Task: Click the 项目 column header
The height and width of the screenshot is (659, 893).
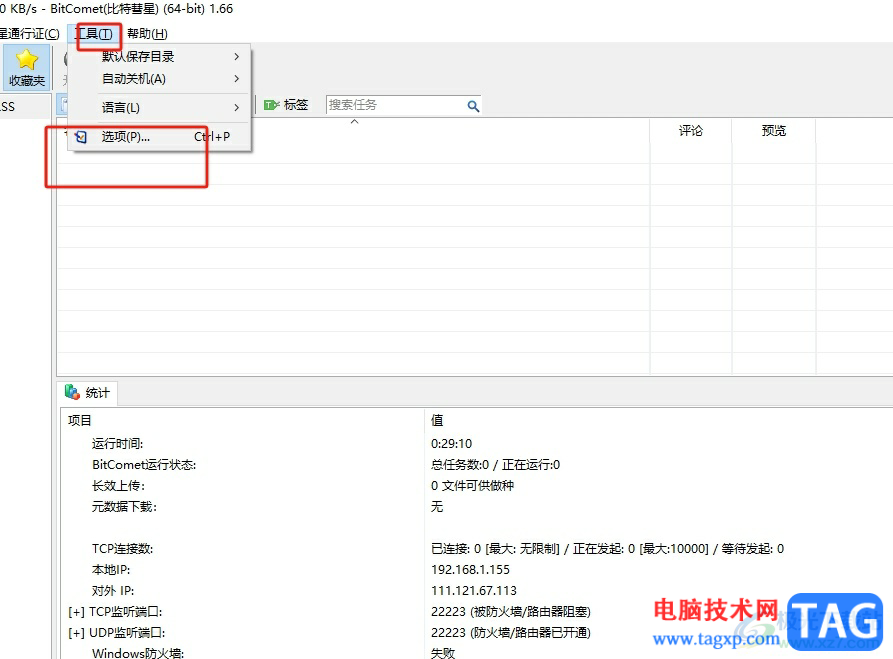Action: (x=79, y=420)
